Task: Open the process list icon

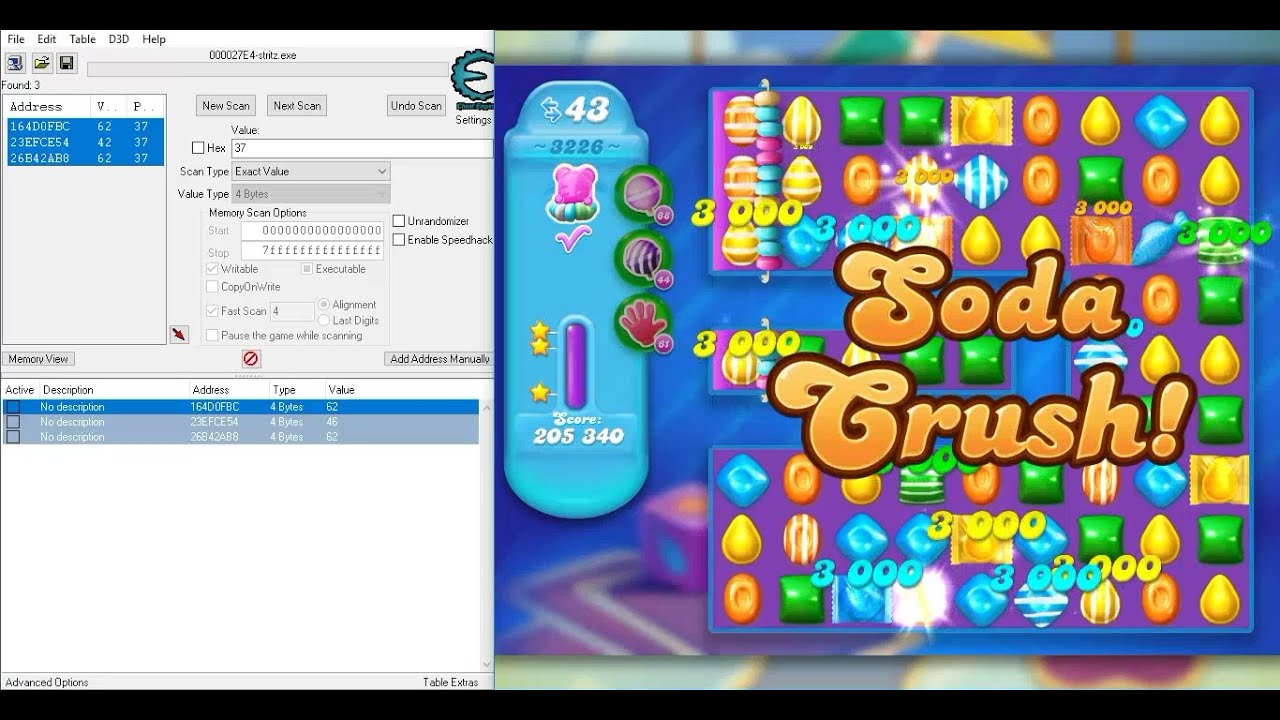Action: click(x=15, y=63)
